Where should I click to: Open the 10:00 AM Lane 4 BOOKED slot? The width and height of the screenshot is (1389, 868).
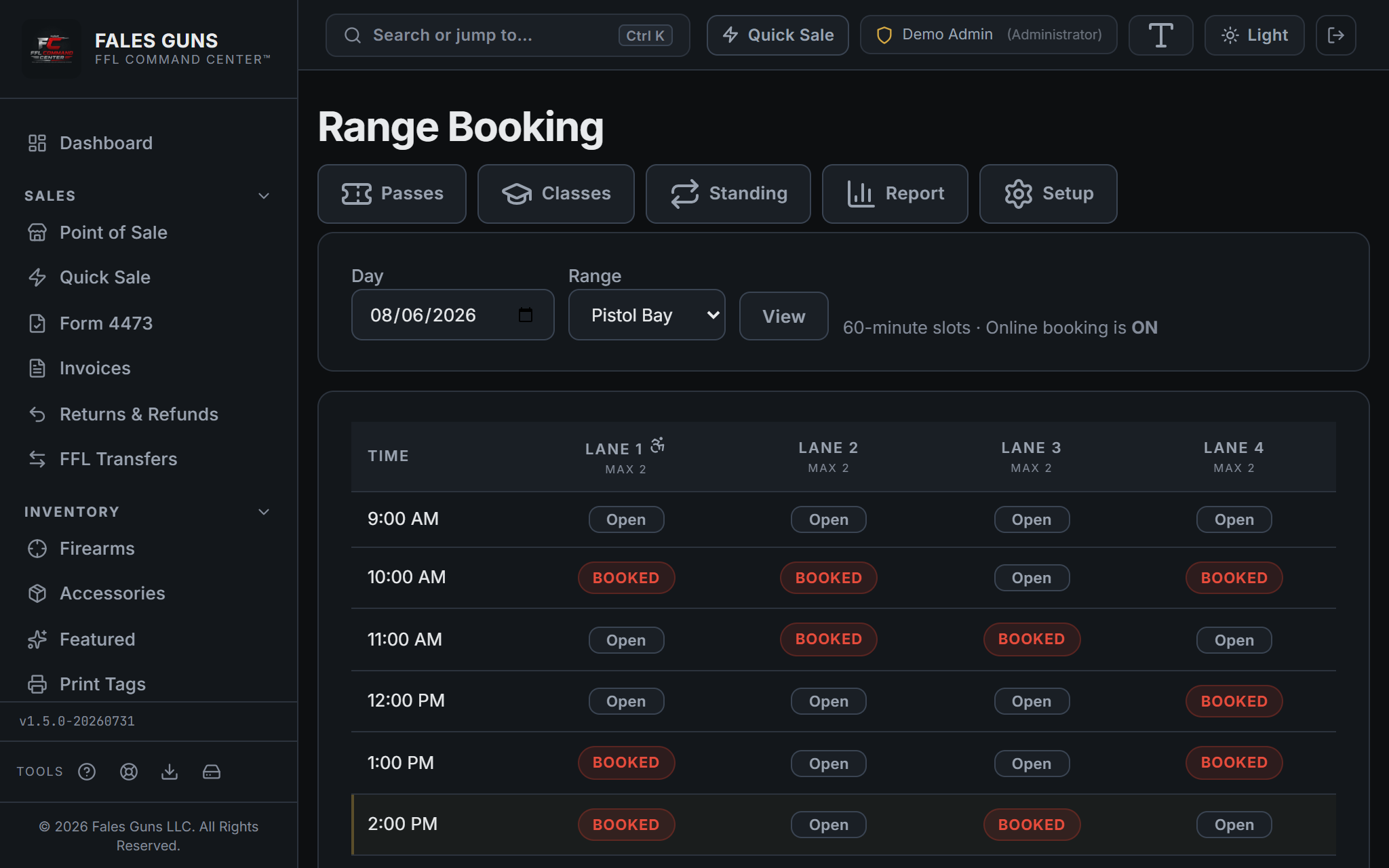(x=1234, y=578)
